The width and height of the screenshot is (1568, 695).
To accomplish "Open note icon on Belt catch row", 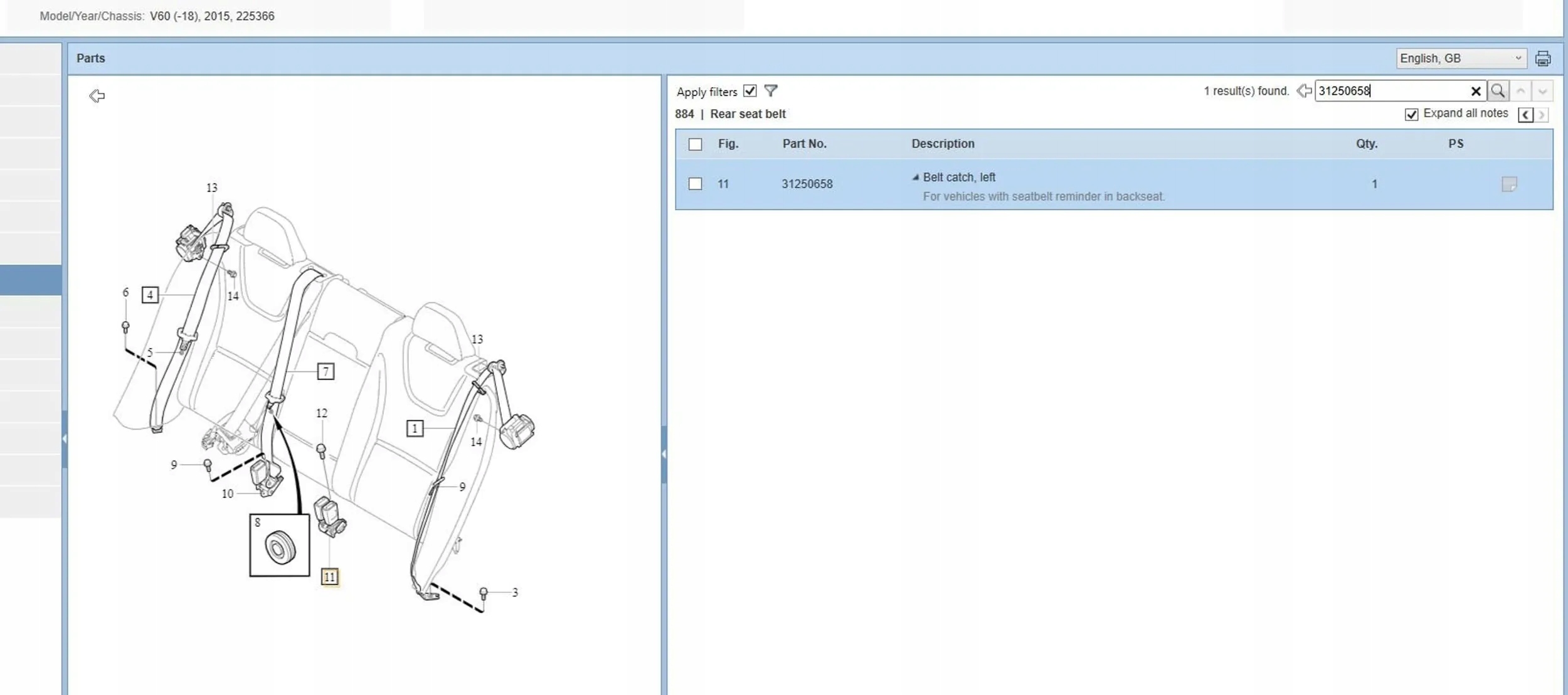I will click(1509, 184).
